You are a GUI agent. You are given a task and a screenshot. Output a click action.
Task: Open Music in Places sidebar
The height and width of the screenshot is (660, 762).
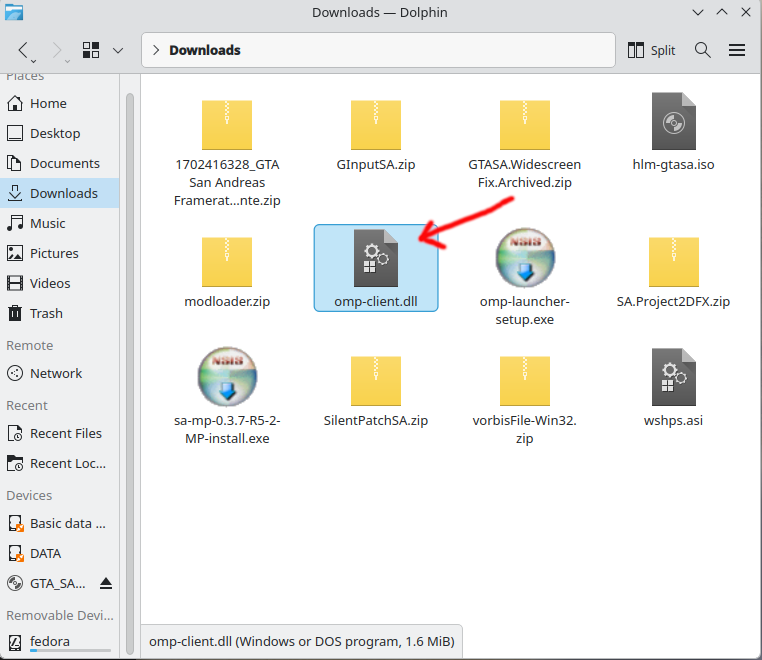59,224
